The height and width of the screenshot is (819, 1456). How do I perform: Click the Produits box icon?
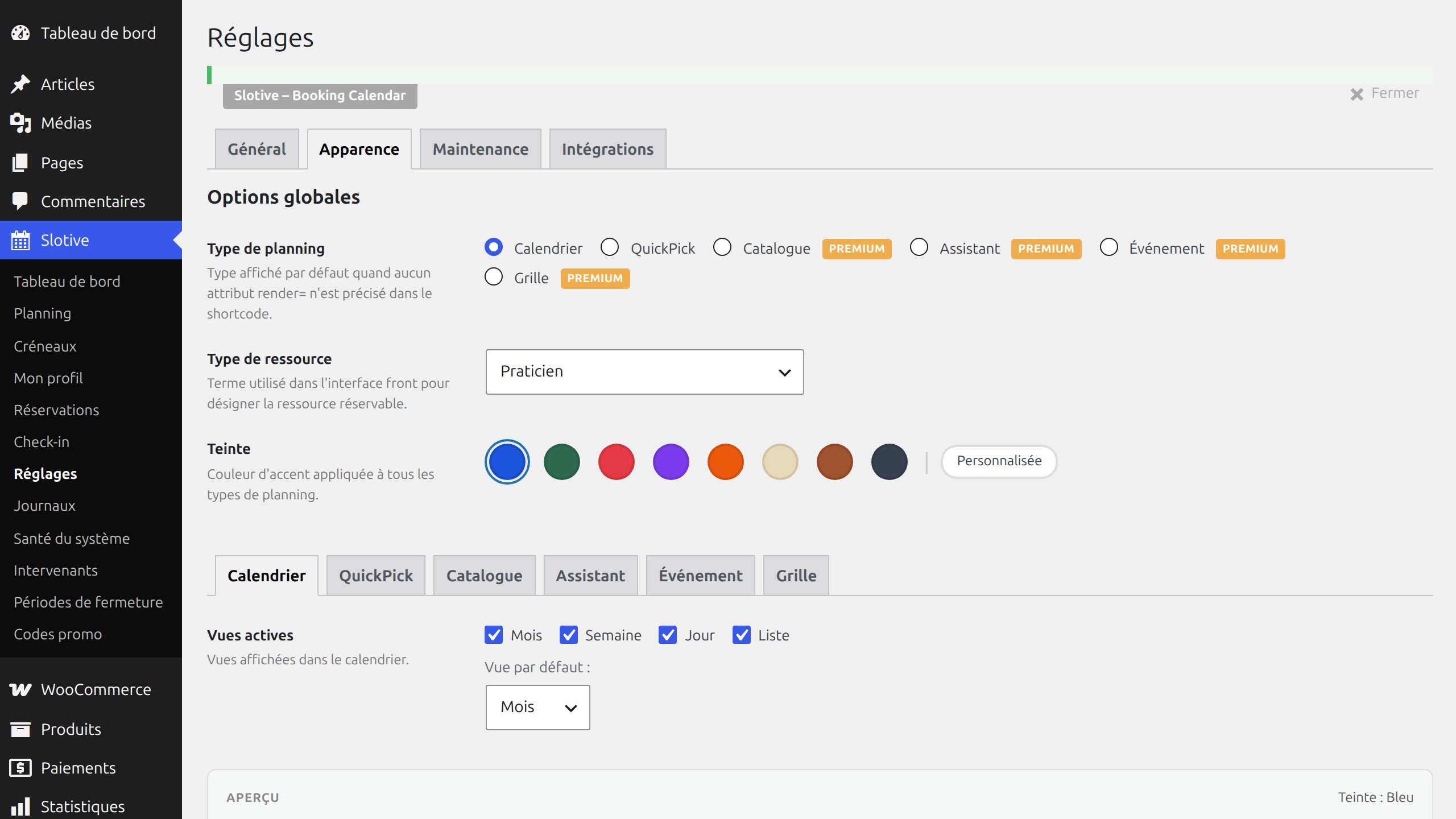20,729
